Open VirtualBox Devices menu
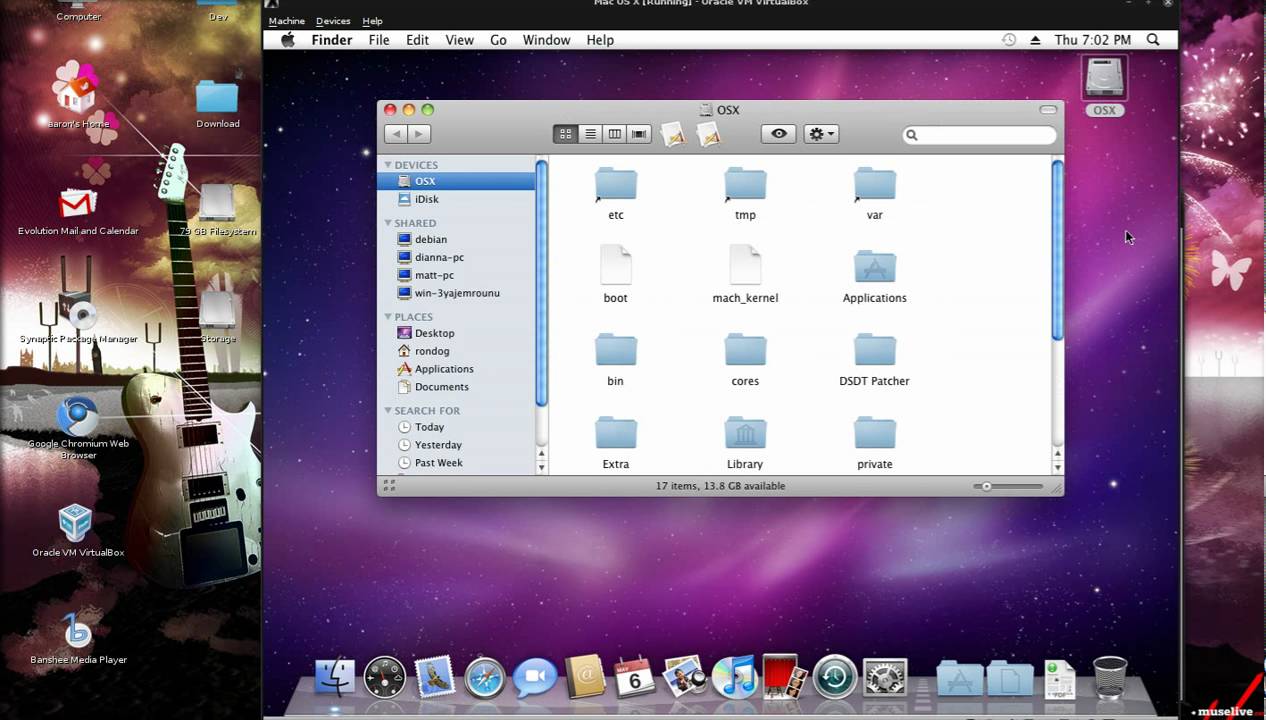The image size is (1266, 720). [x=333, y=21]
